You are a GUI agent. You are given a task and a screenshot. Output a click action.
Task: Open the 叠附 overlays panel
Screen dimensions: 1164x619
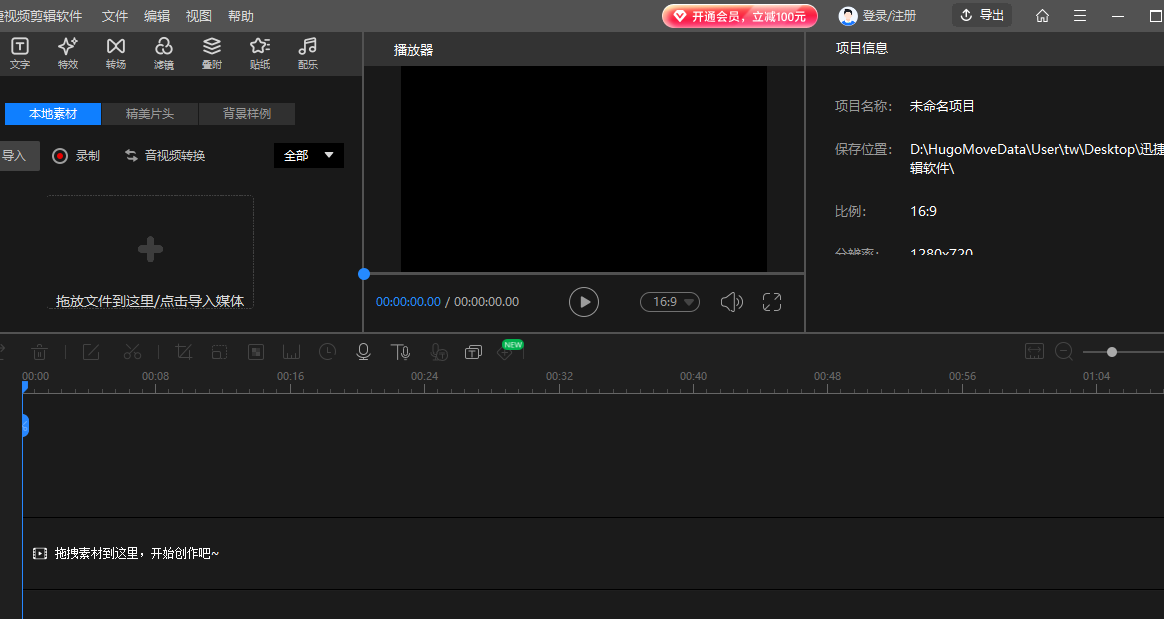pyautogui.click(x=212, y=53)
